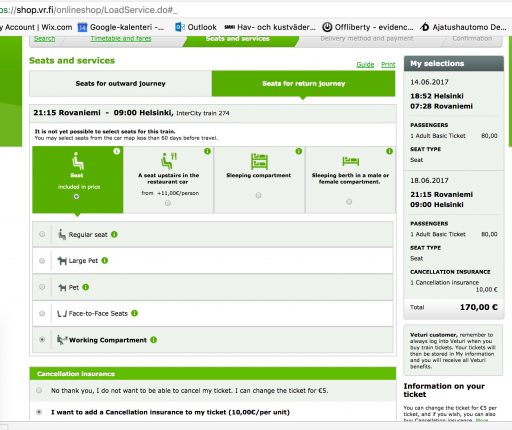Open the Hav- och kustväder bookmark icon

(229, 27)
